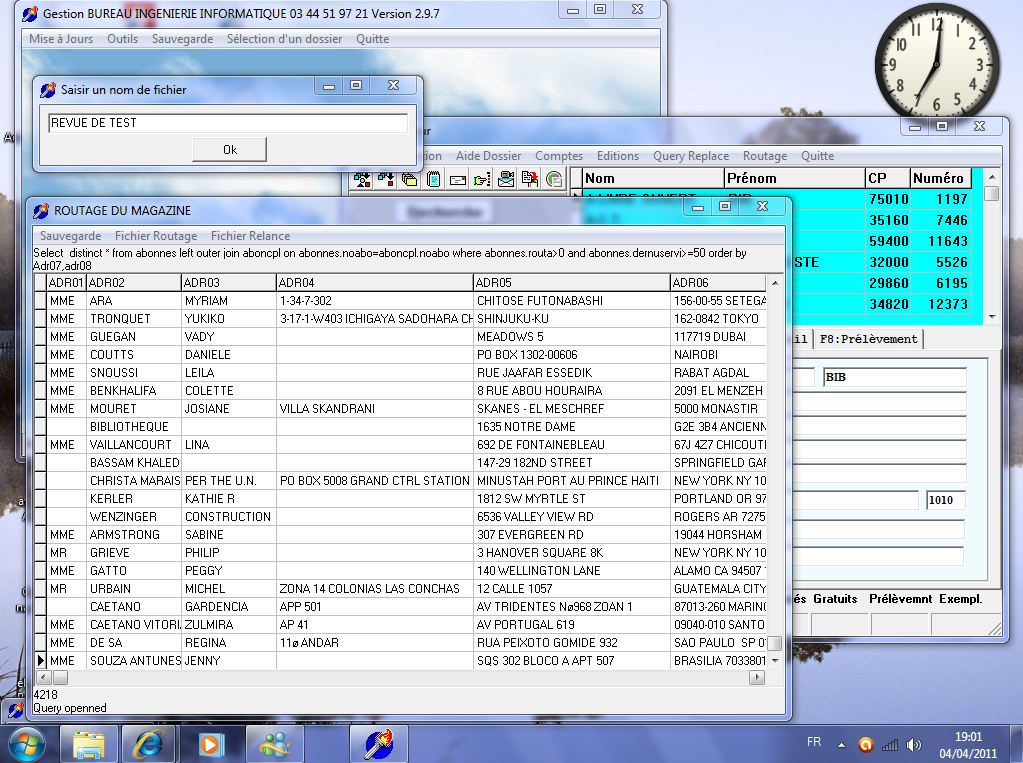Open Internet Explorer from the taskbar
The height and width of the screenshot is (763, 1023).
147,744
